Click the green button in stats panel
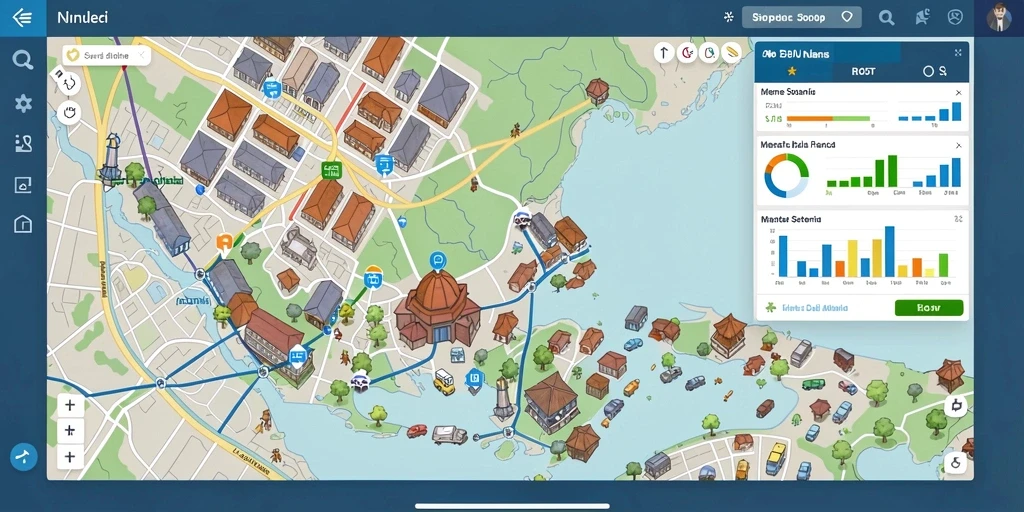 click(929, 308)
